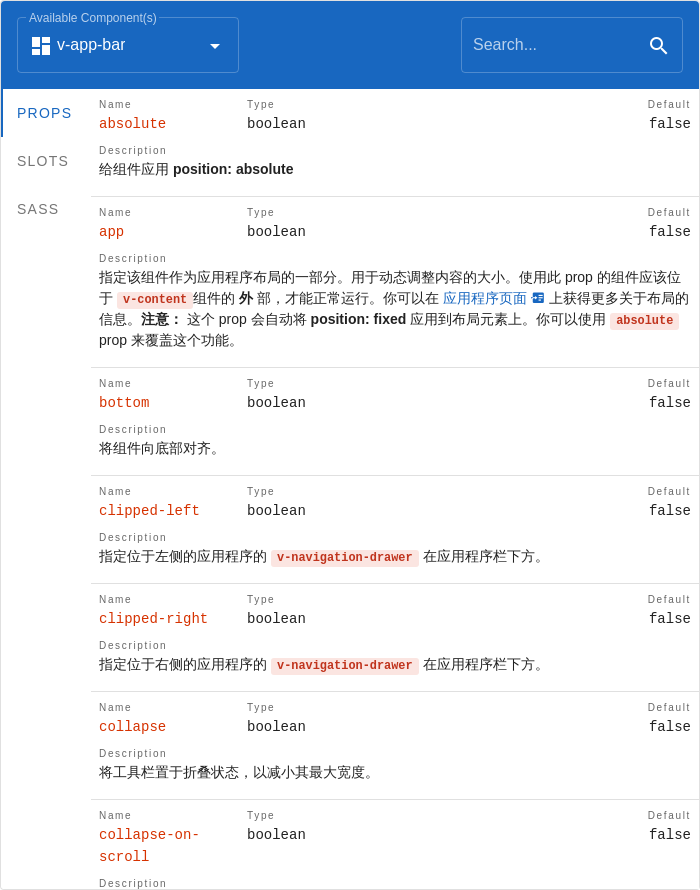Click the grid icon beside v-app-bar
Image resolution: width=700 pixels, height=890 pixels.
pyautogui.click(x=40, y=45)
